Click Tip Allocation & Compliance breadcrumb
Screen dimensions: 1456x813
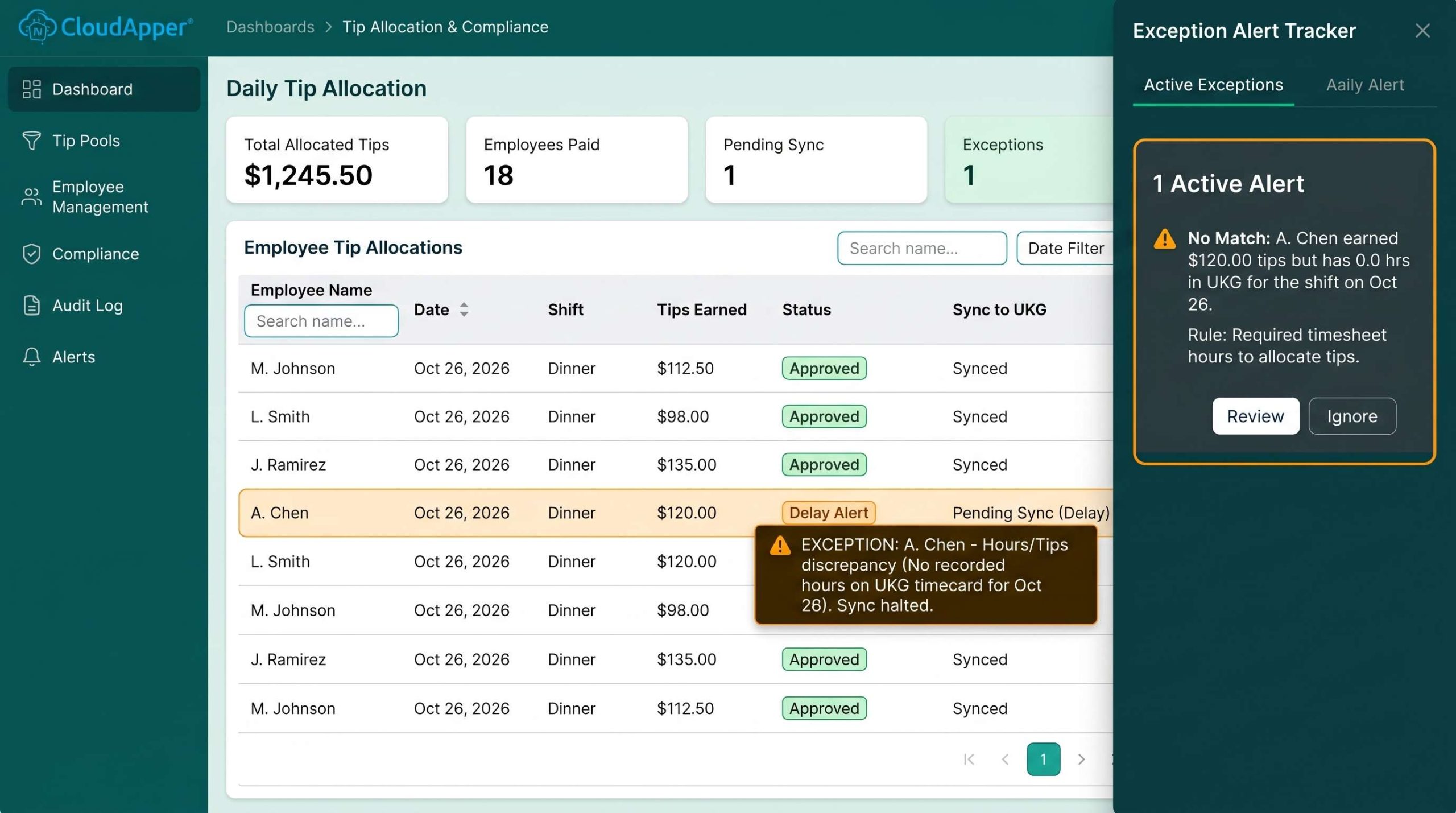click(445, 27)
